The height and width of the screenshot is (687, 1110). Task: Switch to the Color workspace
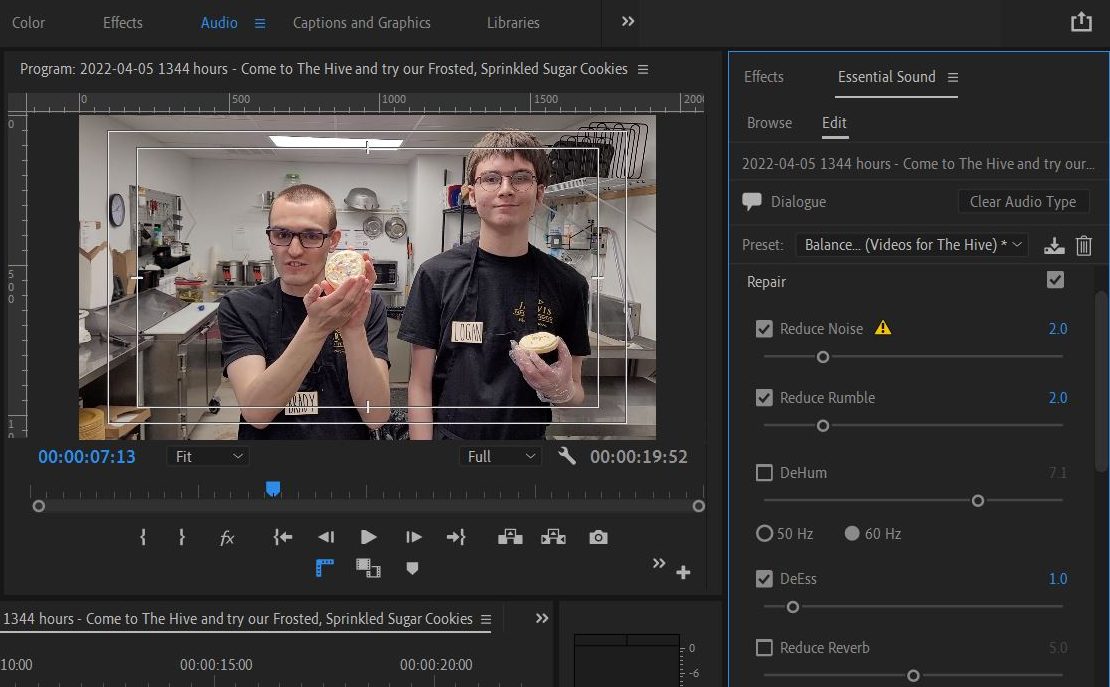coord(28,23)
